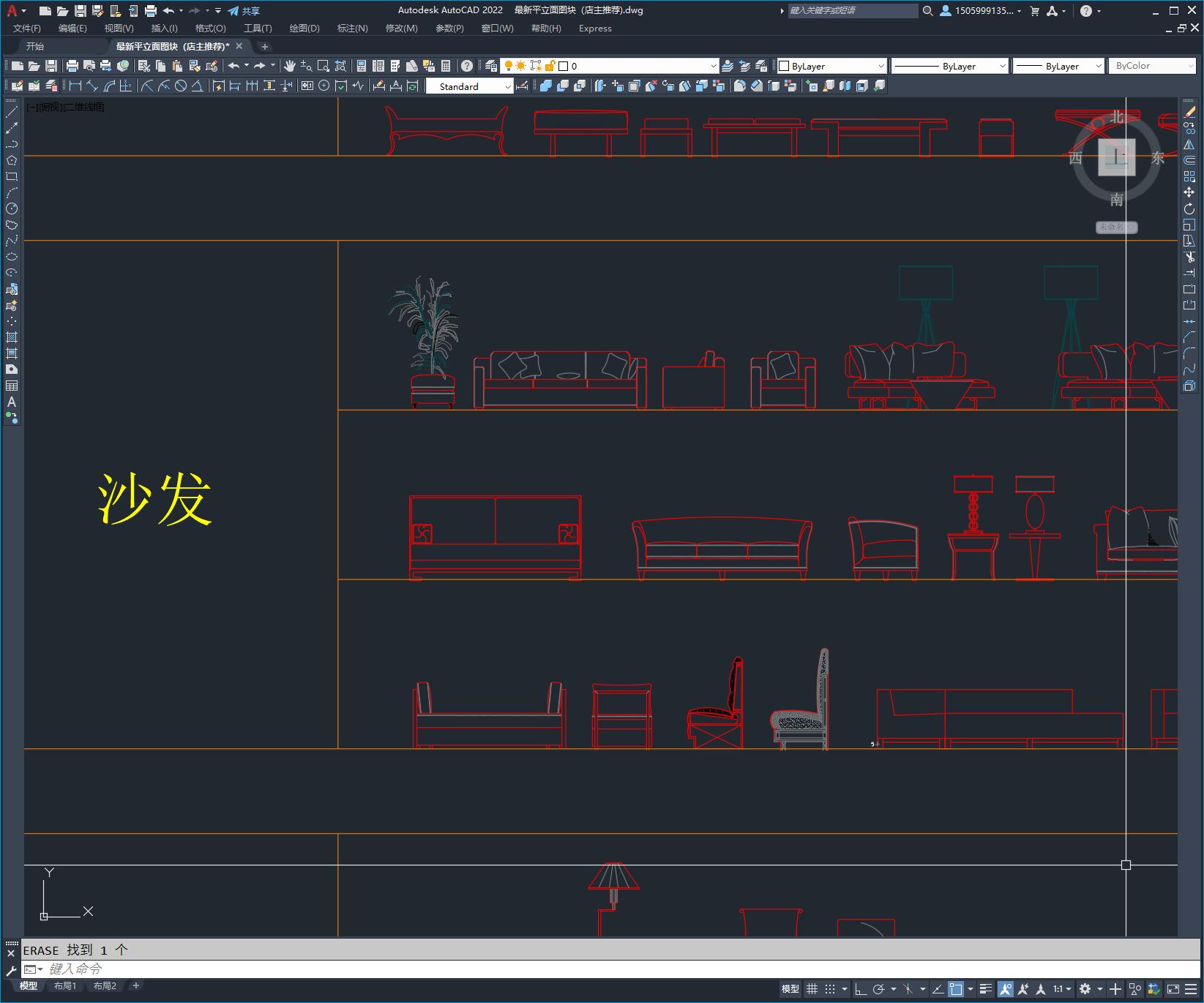Choose the Erase tool in modify toolbar
The height and width of the screenshot is (1003, 1204).
click(1189, 112)
